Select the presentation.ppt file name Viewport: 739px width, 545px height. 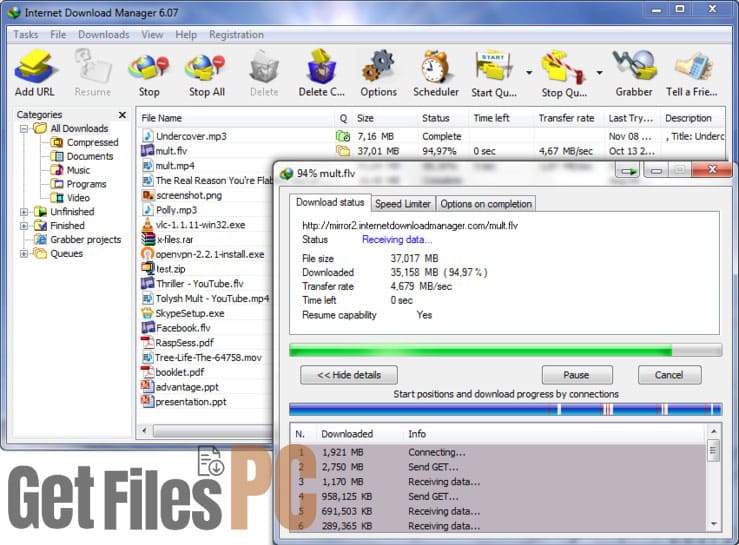[x=191, y=402]
